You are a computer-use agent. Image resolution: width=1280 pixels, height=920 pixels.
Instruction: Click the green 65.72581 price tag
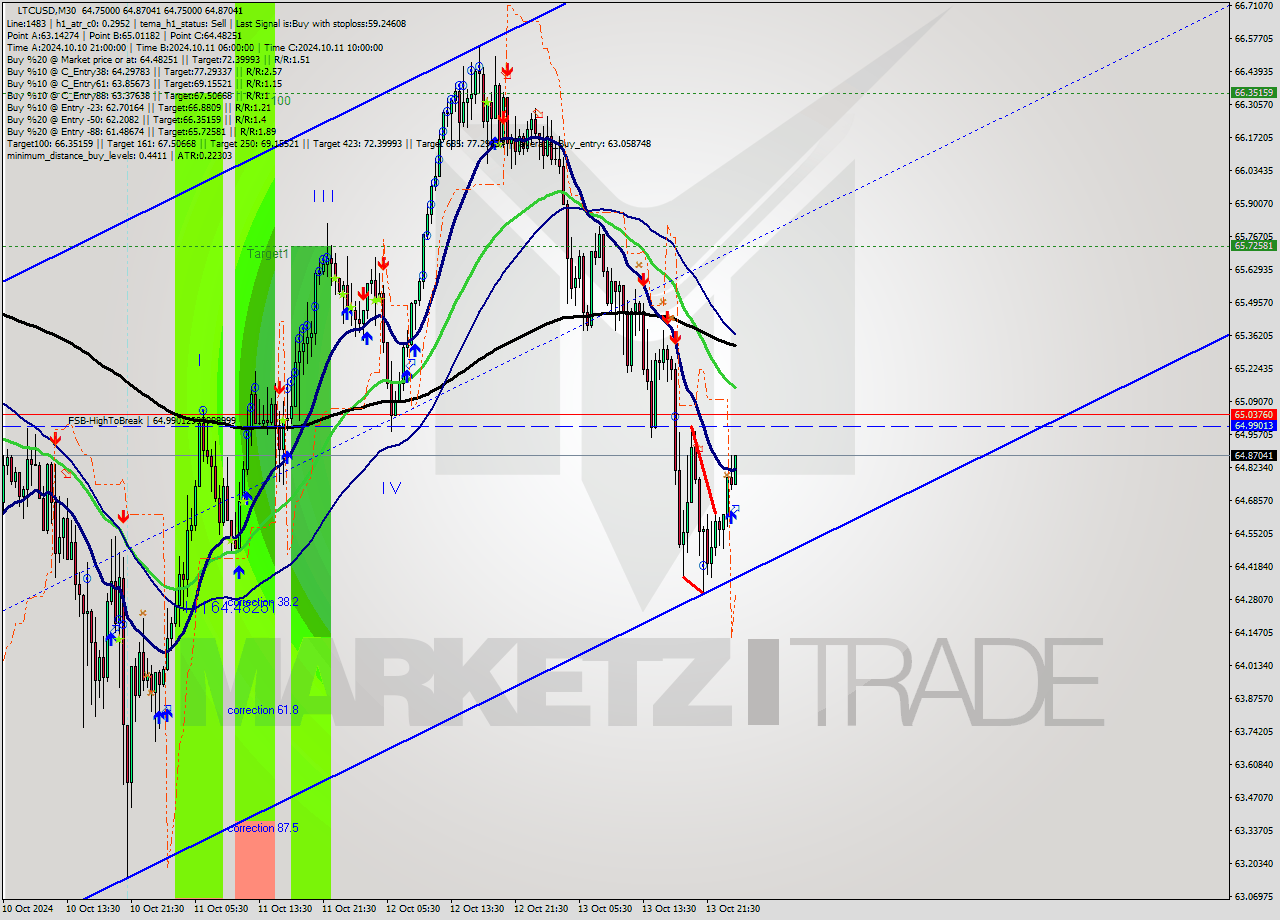[1253, 245]
